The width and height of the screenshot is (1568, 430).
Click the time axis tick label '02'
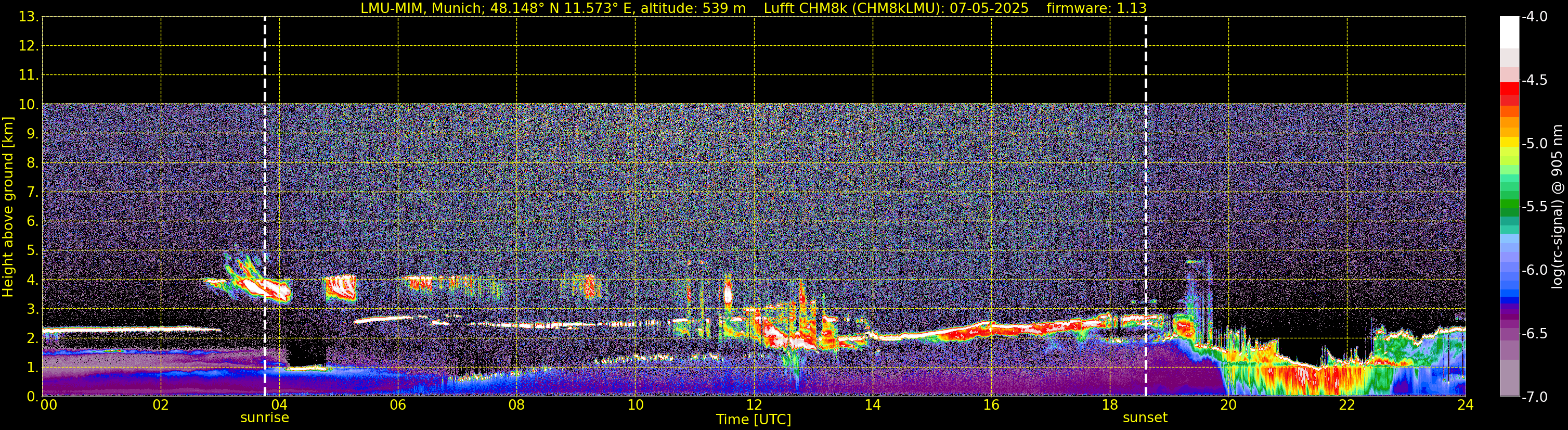pyautogui.click(x=161, y=405)
